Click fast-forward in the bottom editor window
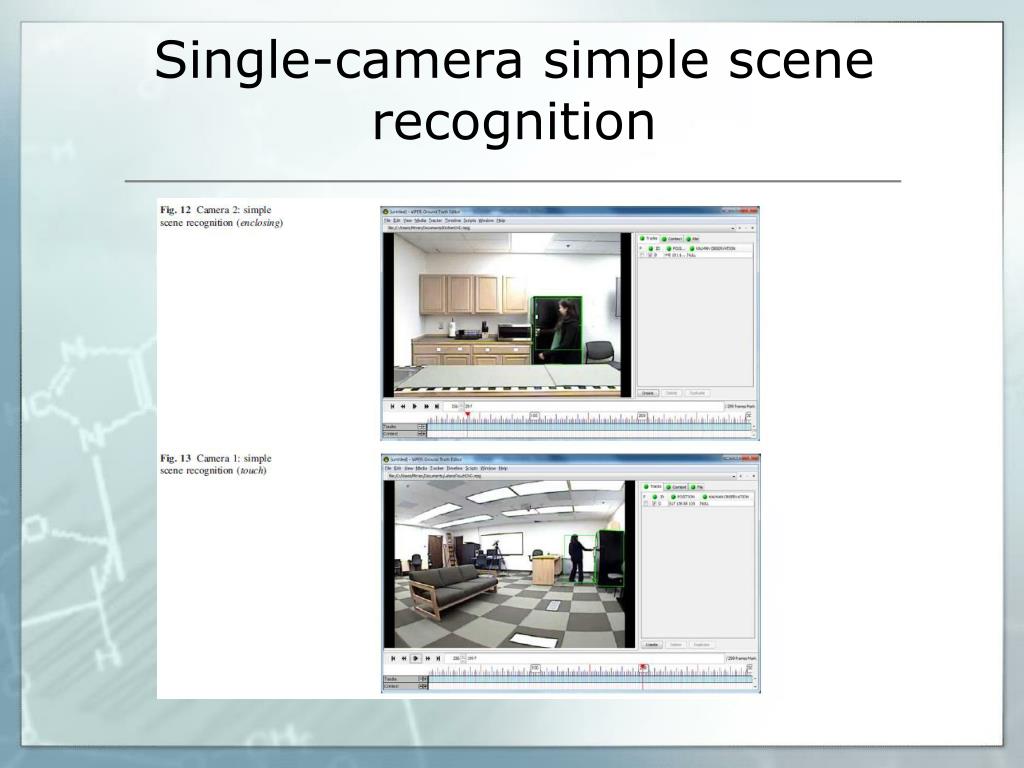 [428, 658]
